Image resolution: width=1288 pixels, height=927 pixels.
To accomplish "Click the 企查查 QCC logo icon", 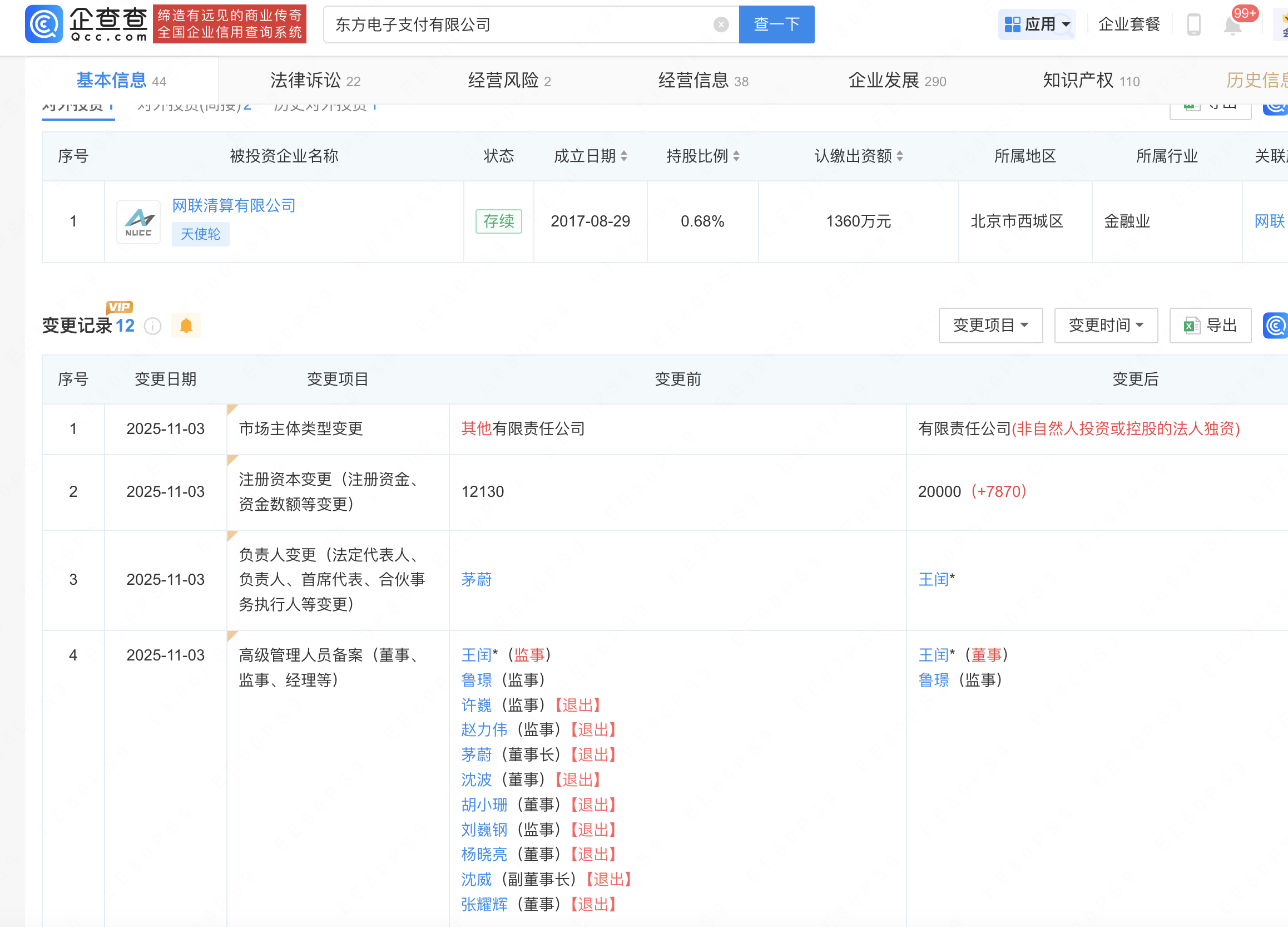I will (x=44, y=24).
